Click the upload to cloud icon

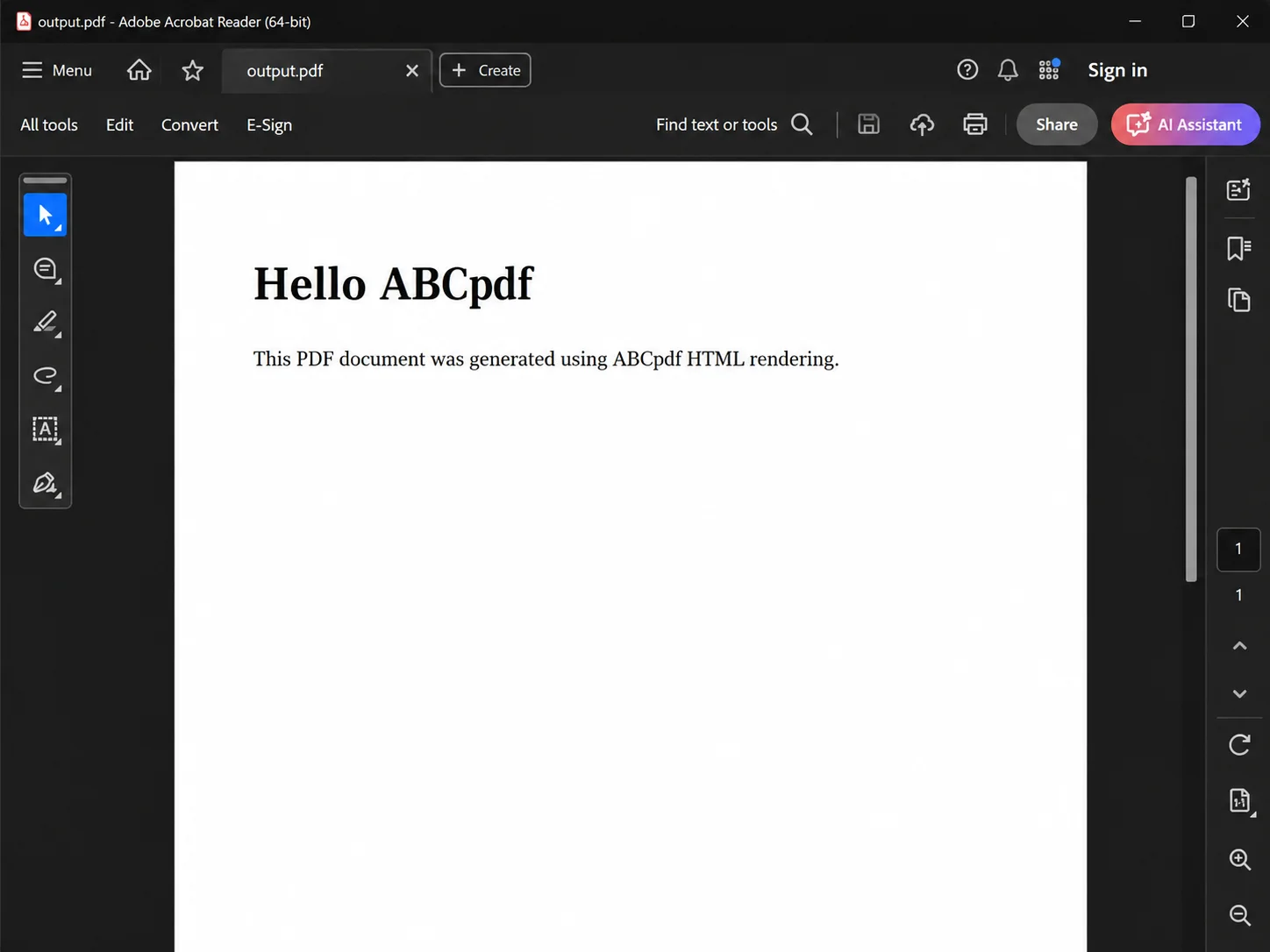tap(922, 124)
